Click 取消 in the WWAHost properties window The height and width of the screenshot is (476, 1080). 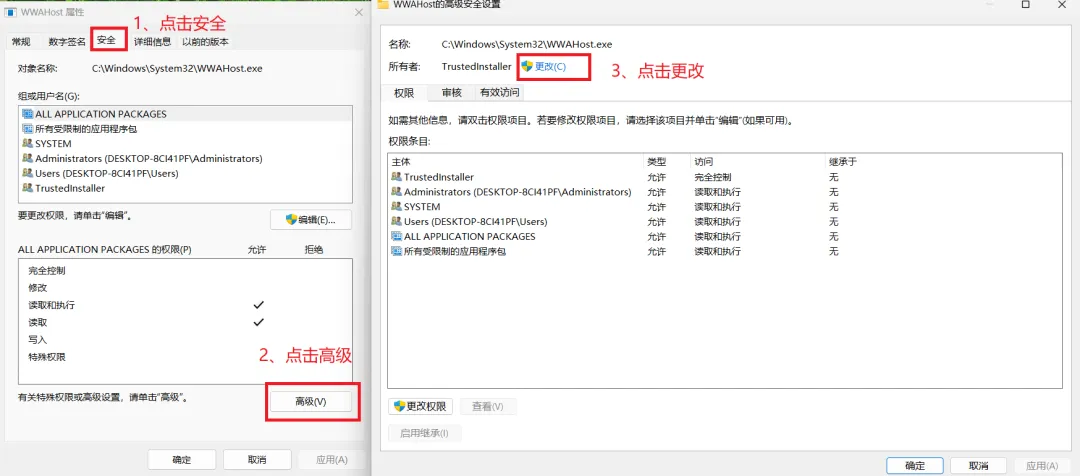[x=256, y=459]
